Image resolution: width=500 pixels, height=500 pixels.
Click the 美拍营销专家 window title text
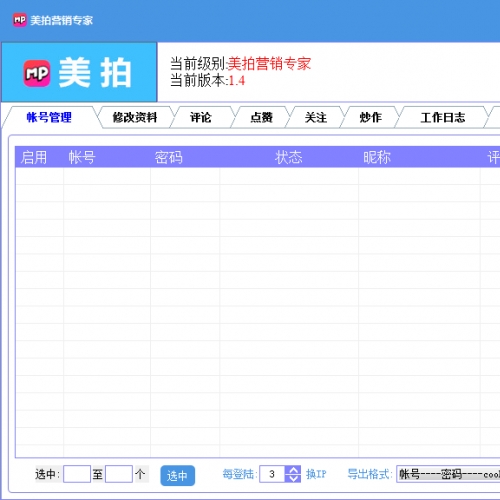62,20
